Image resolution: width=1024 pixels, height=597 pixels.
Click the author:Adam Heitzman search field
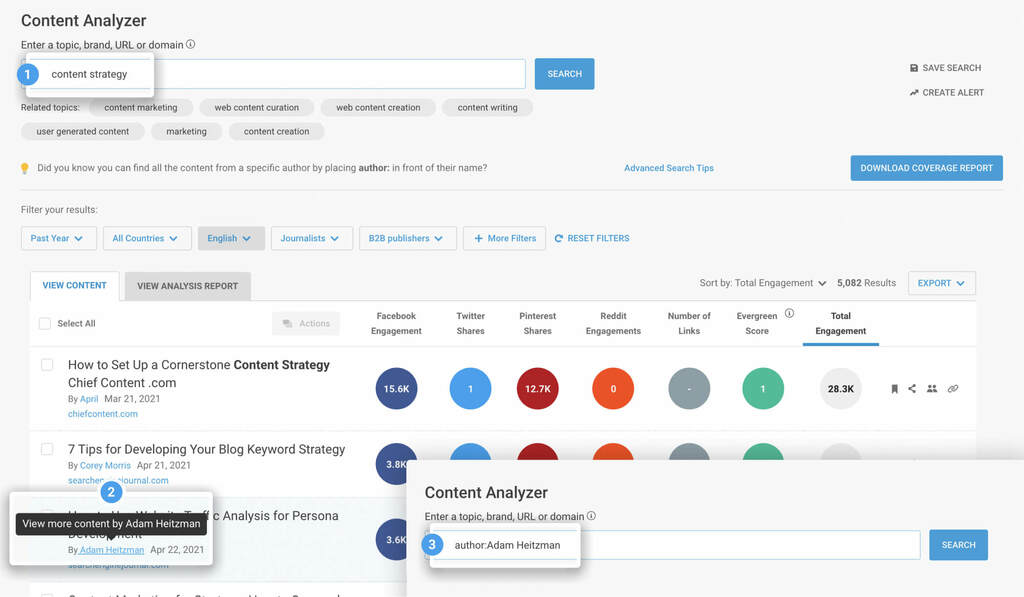[700, 545]
